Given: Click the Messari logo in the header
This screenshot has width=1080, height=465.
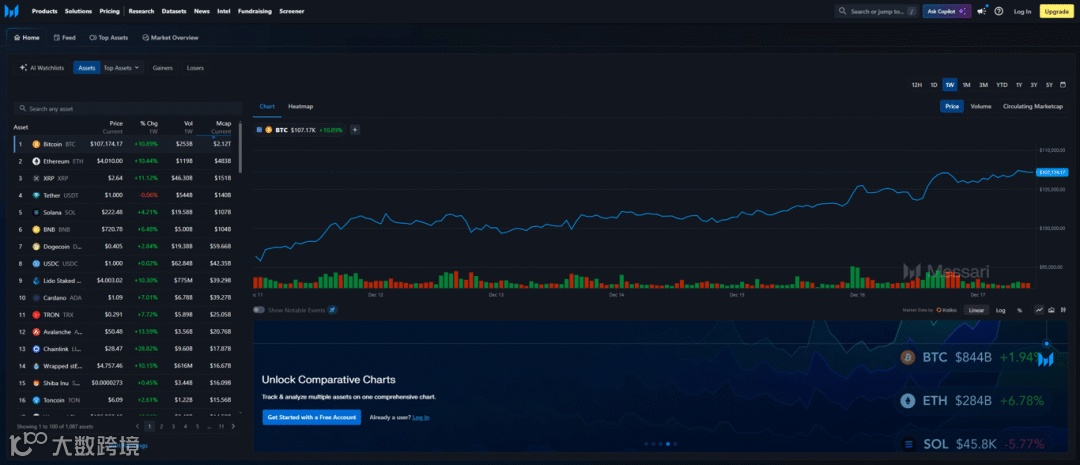Looking at the screenshot, I should pyautogui.click(x=11, y=11).
